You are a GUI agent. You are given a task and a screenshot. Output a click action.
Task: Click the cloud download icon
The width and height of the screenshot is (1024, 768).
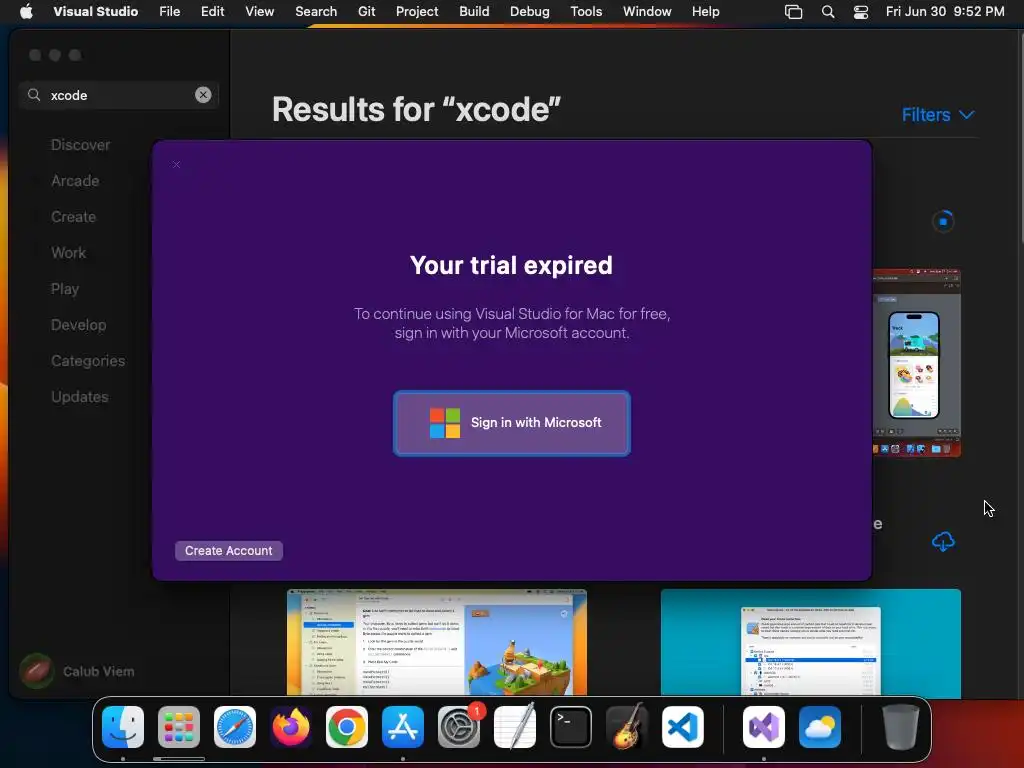(943, 541)
